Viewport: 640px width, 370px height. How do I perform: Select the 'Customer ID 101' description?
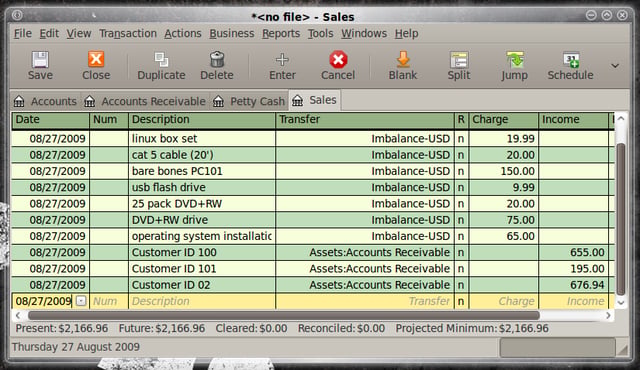(x=202, y=269)
